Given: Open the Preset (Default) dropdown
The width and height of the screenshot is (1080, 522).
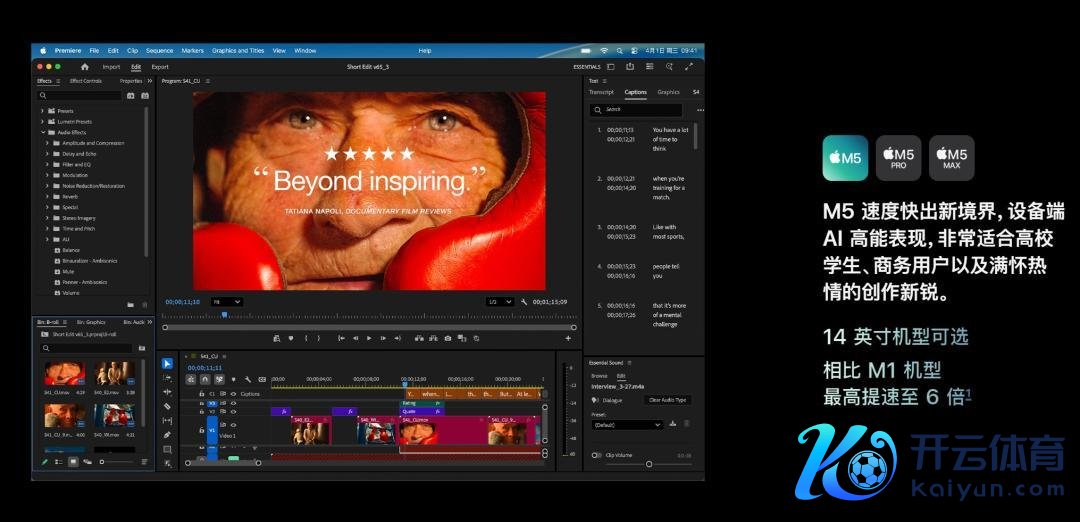Looking at the screenshot, I should pos(627,424).
